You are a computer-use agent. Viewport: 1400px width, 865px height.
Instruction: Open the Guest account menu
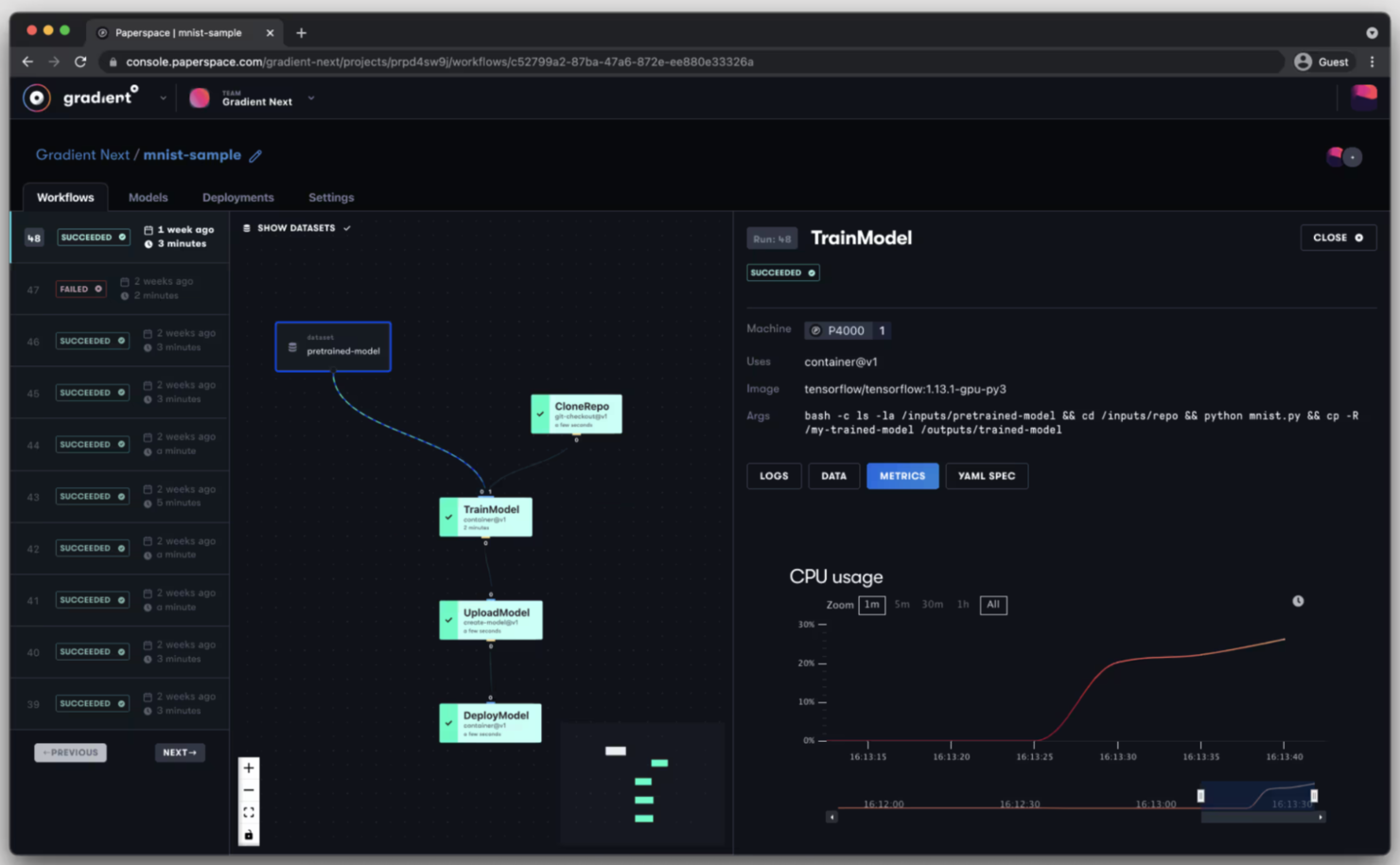pyautogui.click(x=1322, y=61)
